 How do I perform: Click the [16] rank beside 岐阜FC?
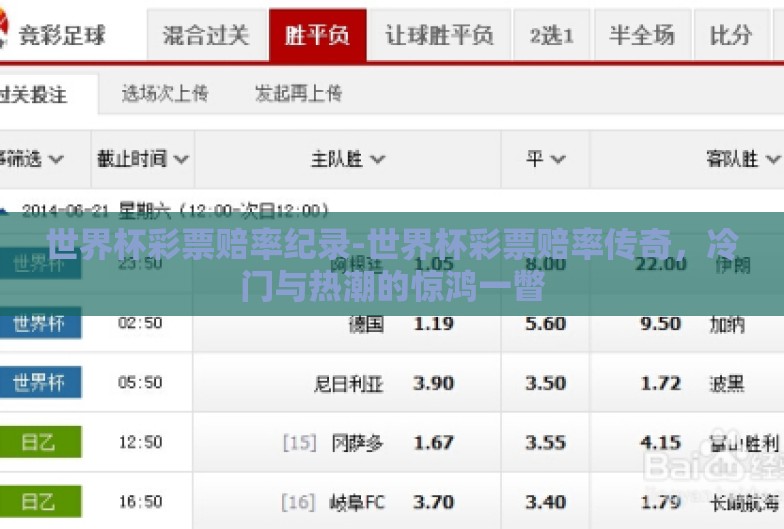pos(298,502)
